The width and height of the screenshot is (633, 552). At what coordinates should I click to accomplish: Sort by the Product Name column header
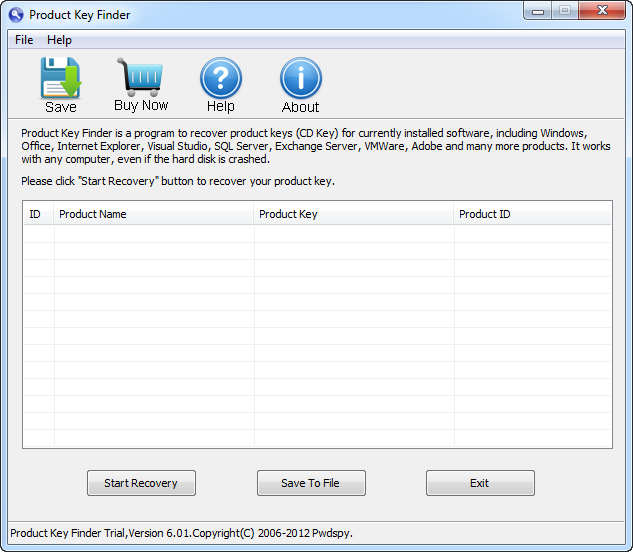(153, 214)
